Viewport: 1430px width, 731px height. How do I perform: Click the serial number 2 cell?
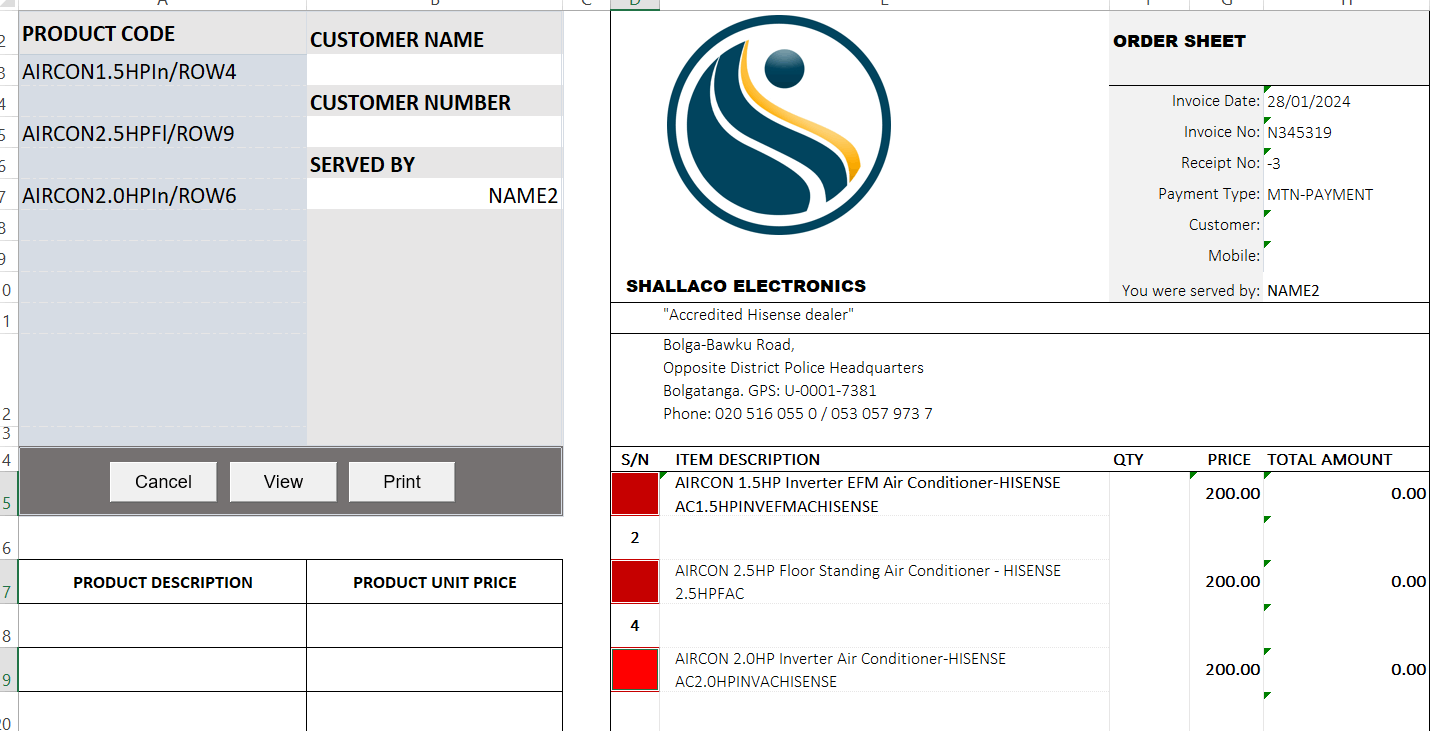click(635, 538)
